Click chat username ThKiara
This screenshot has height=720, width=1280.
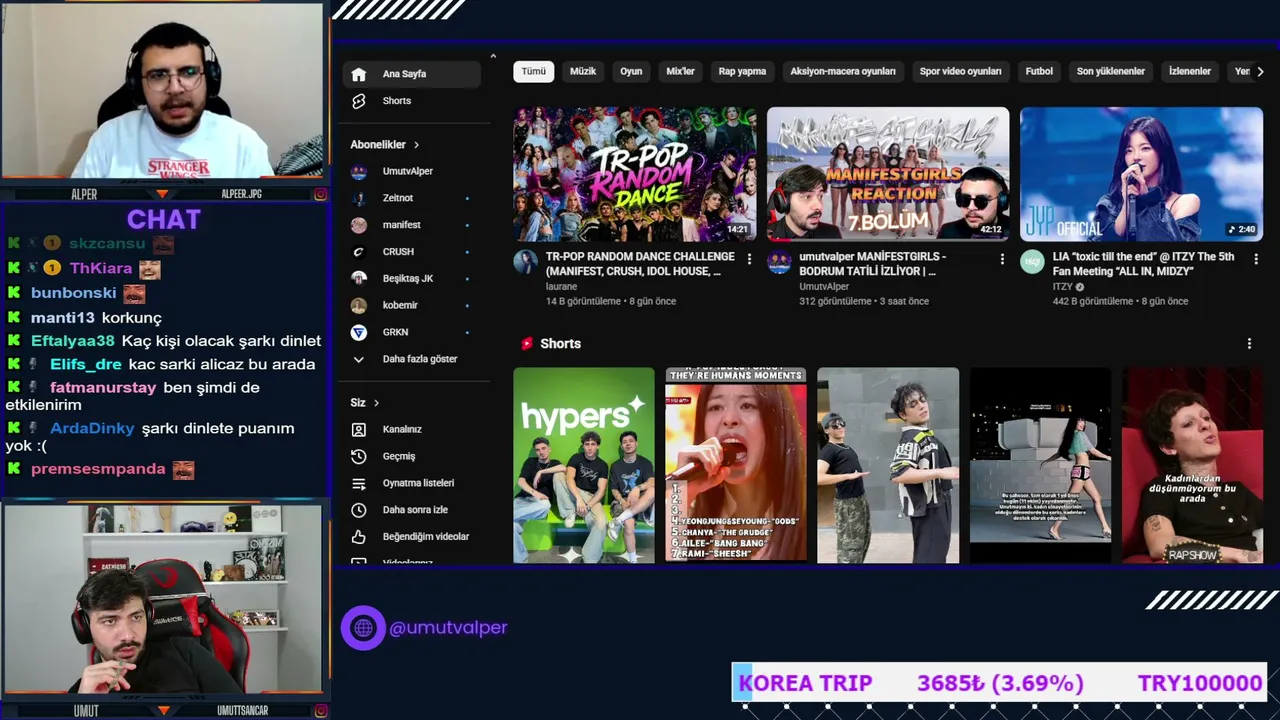(101, 269)
